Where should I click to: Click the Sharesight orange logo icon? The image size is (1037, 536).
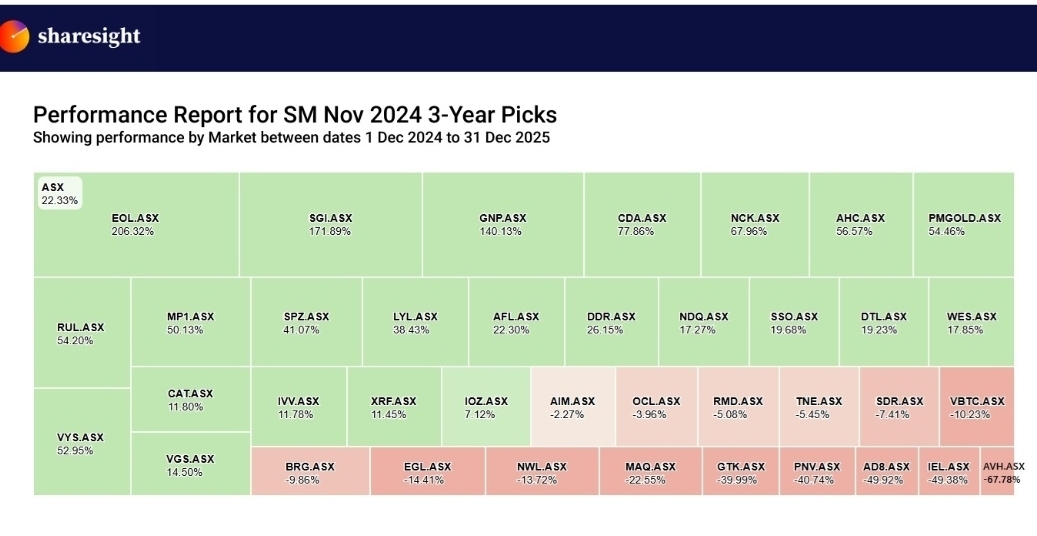point(13,37)
